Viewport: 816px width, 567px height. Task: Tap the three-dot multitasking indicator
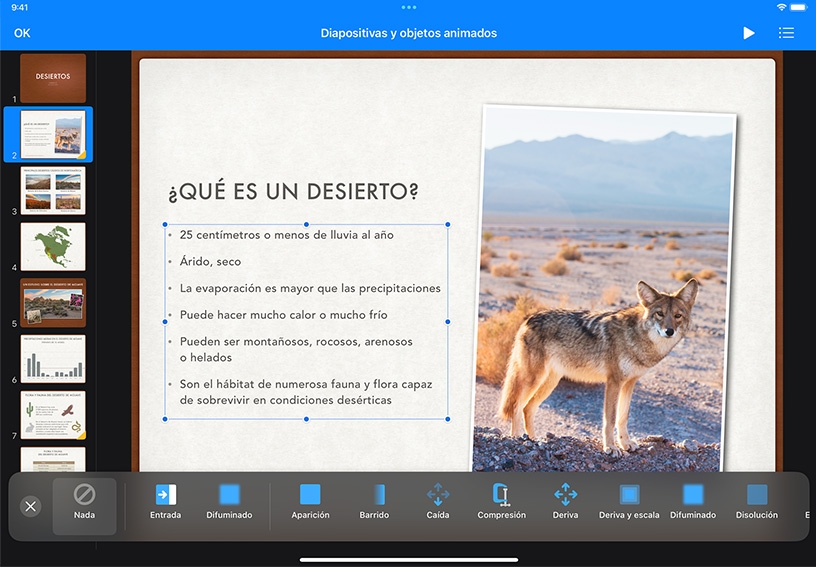(409, 7)
